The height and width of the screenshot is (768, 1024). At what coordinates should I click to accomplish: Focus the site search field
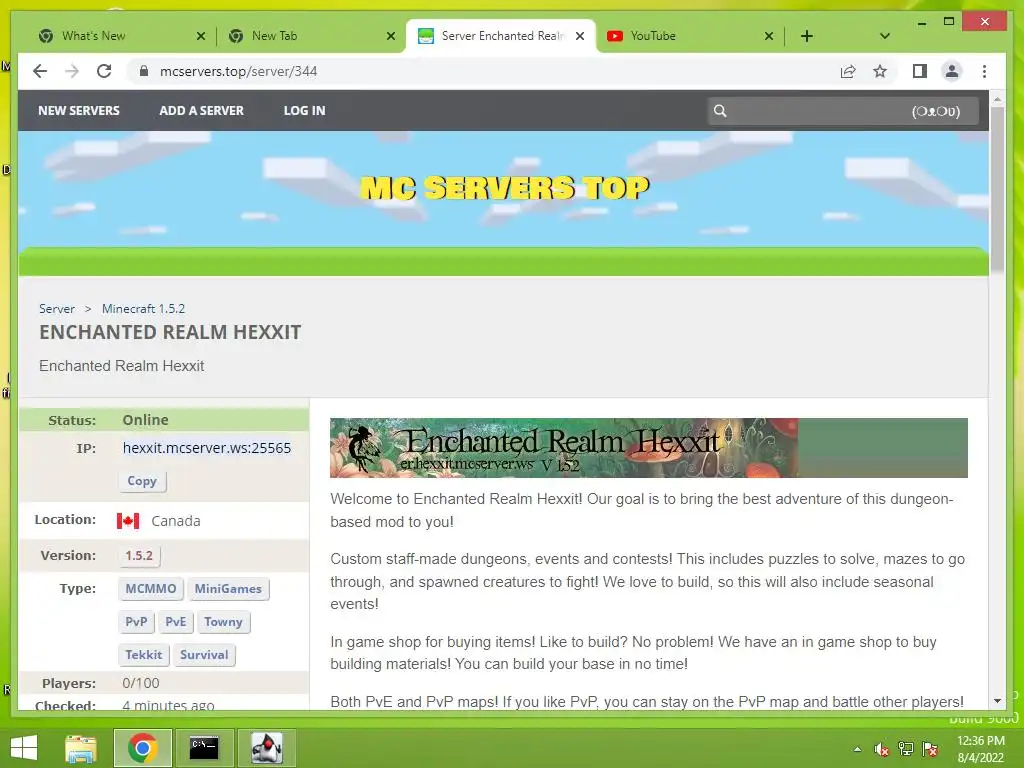(843, 111)
